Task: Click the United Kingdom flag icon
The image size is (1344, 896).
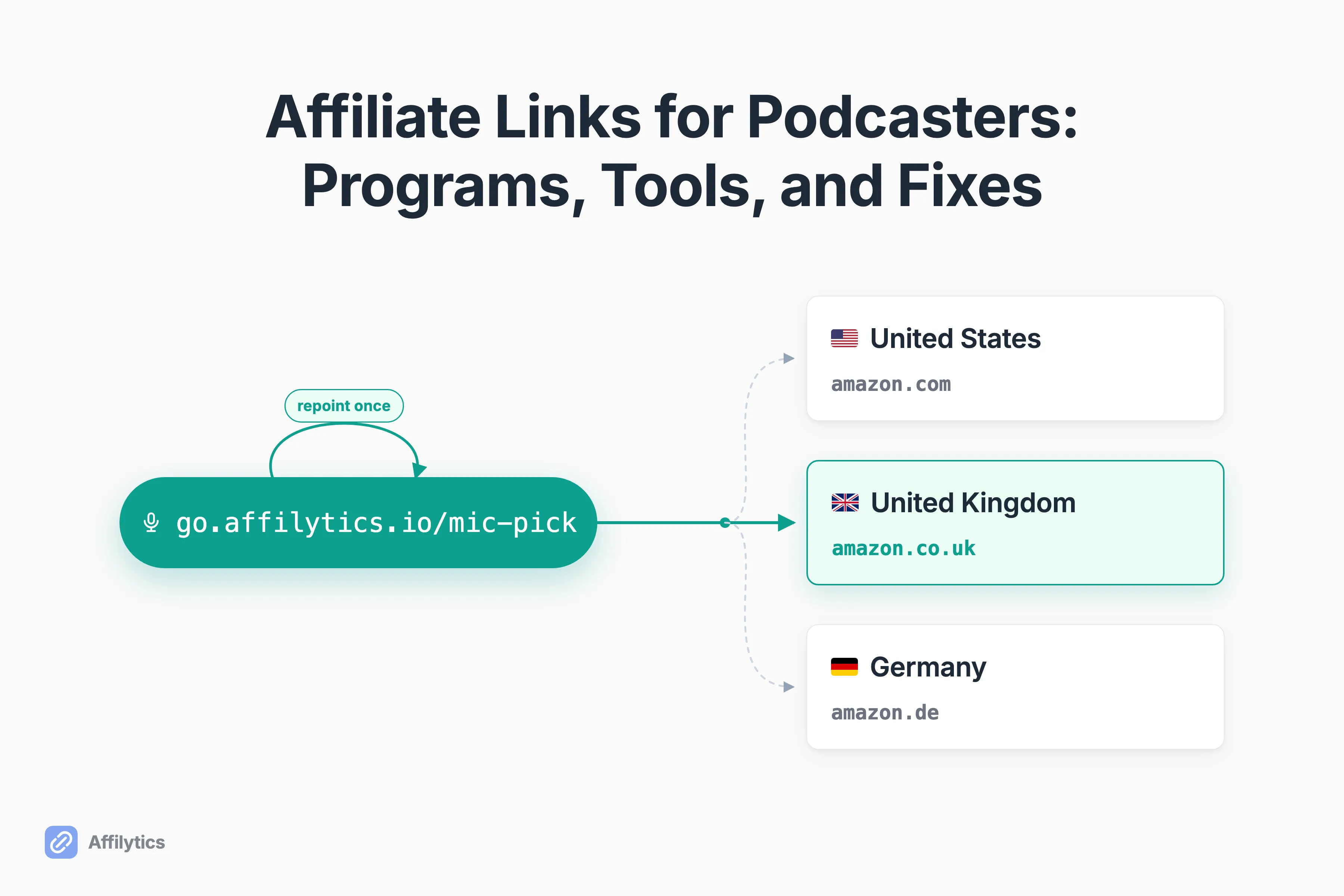Action: [x=844, y=502]
